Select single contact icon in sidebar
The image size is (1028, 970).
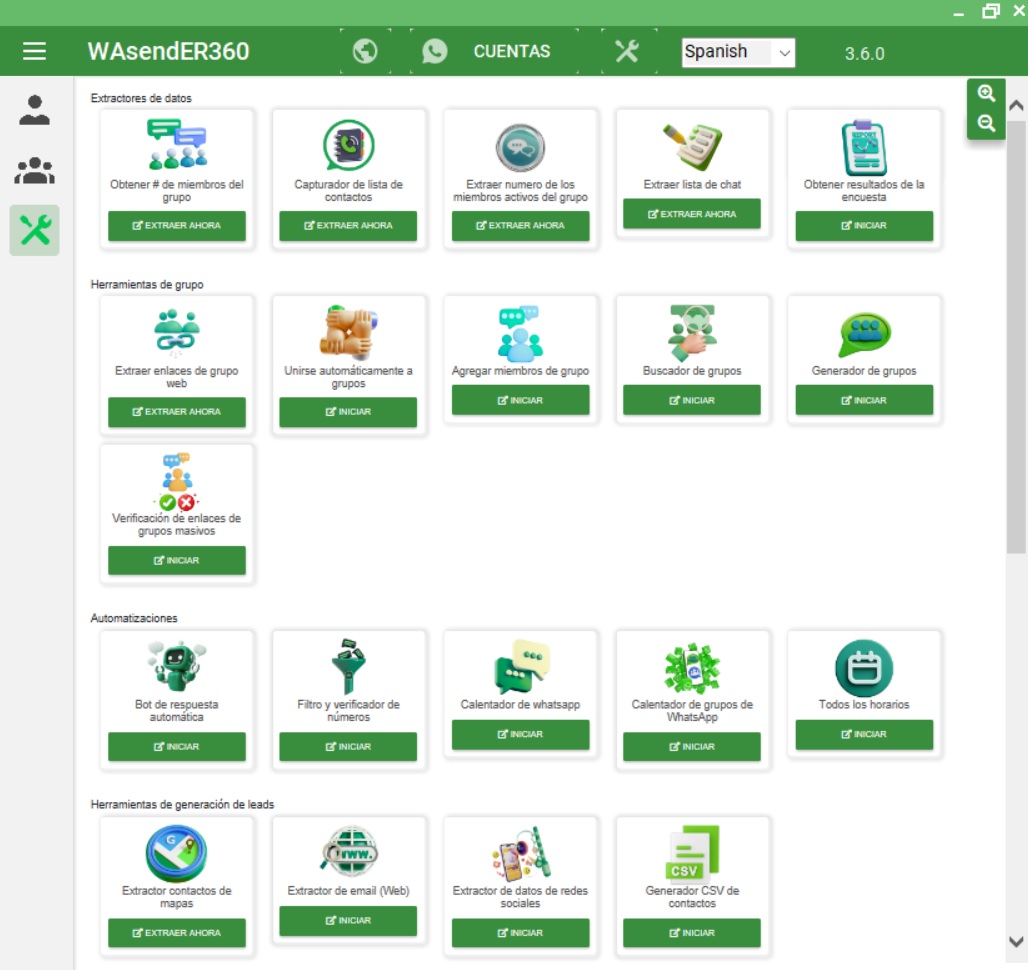[x=35, y=110]
